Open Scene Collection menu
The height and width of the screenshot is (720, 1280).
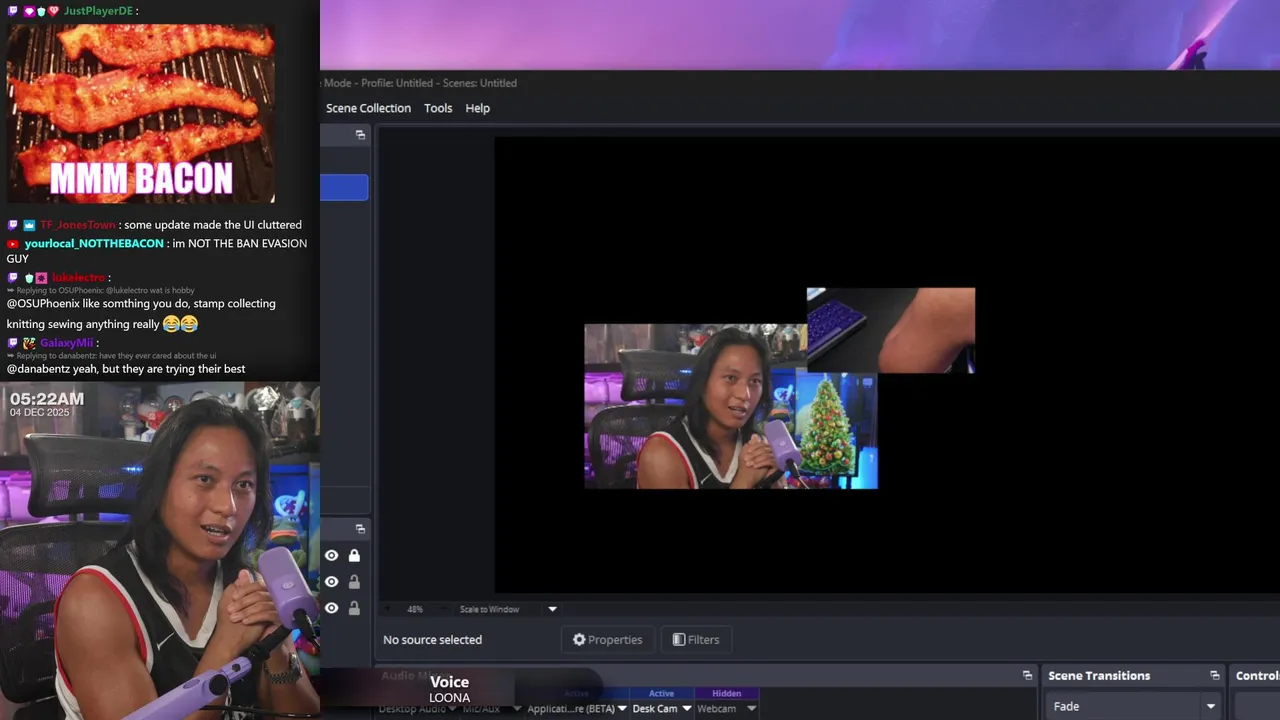point(368,108)
